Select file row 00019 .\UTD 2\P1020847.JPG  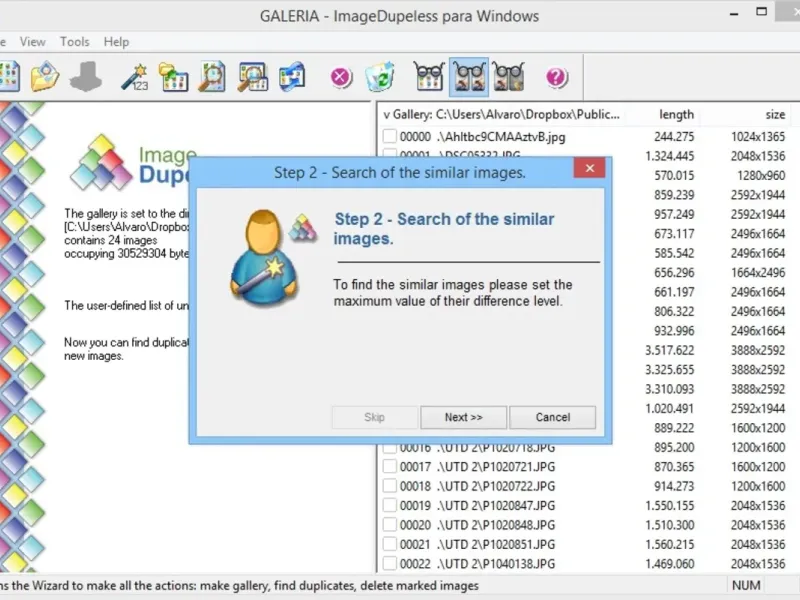pos(584,505)
